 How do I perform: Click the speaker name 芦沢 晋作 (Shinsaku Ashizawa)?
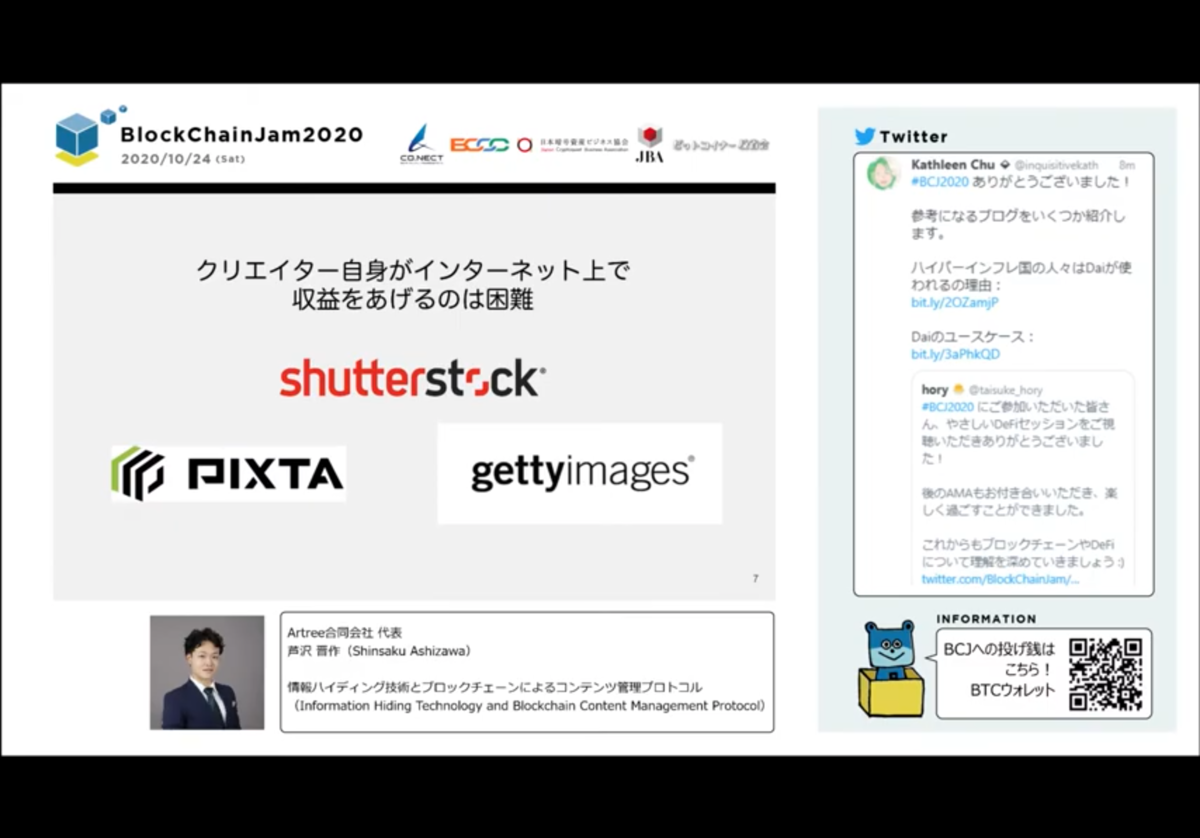379,651
